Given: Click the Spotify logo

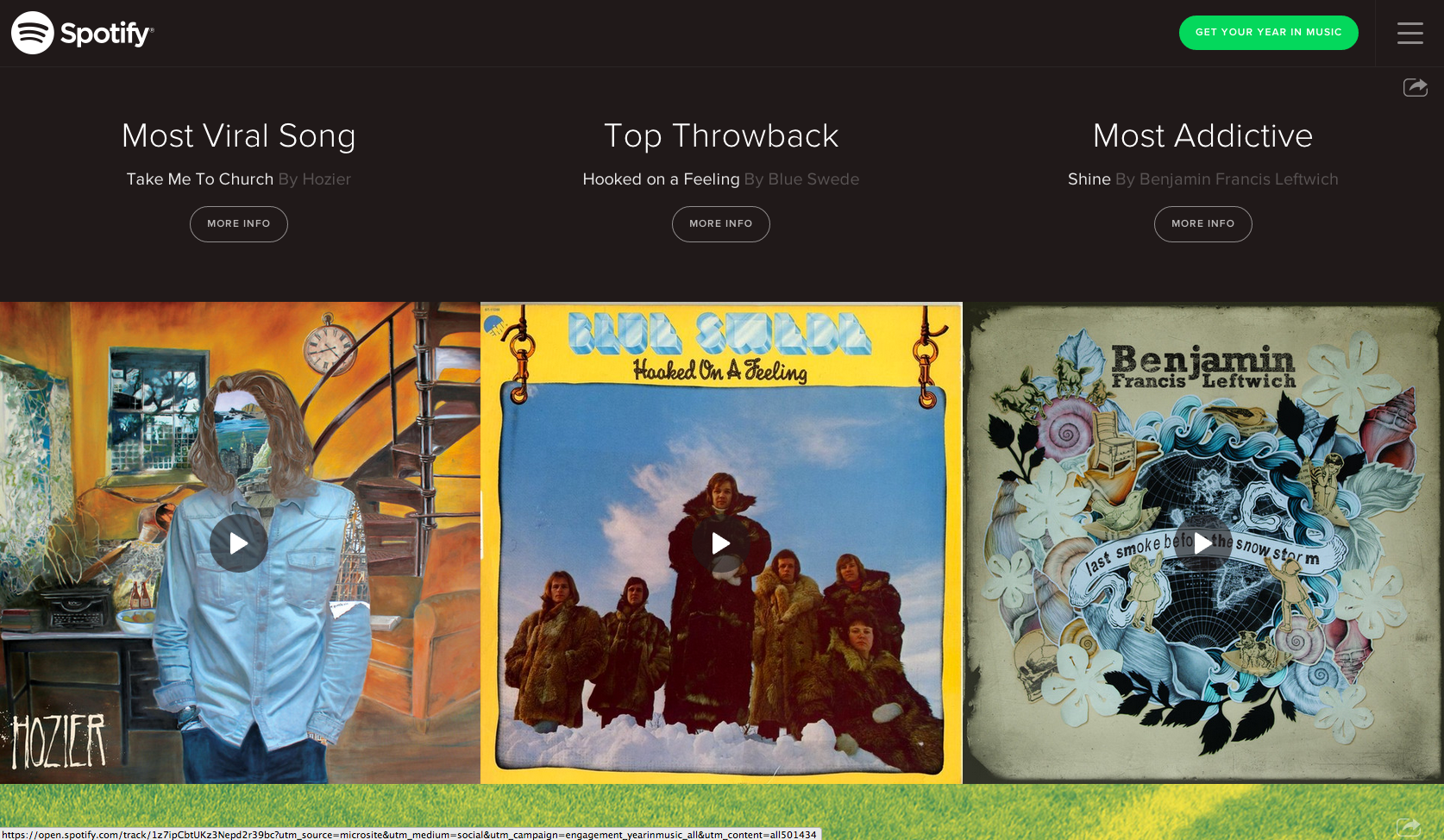Looking at the screenshot, I should click(82, 33).
